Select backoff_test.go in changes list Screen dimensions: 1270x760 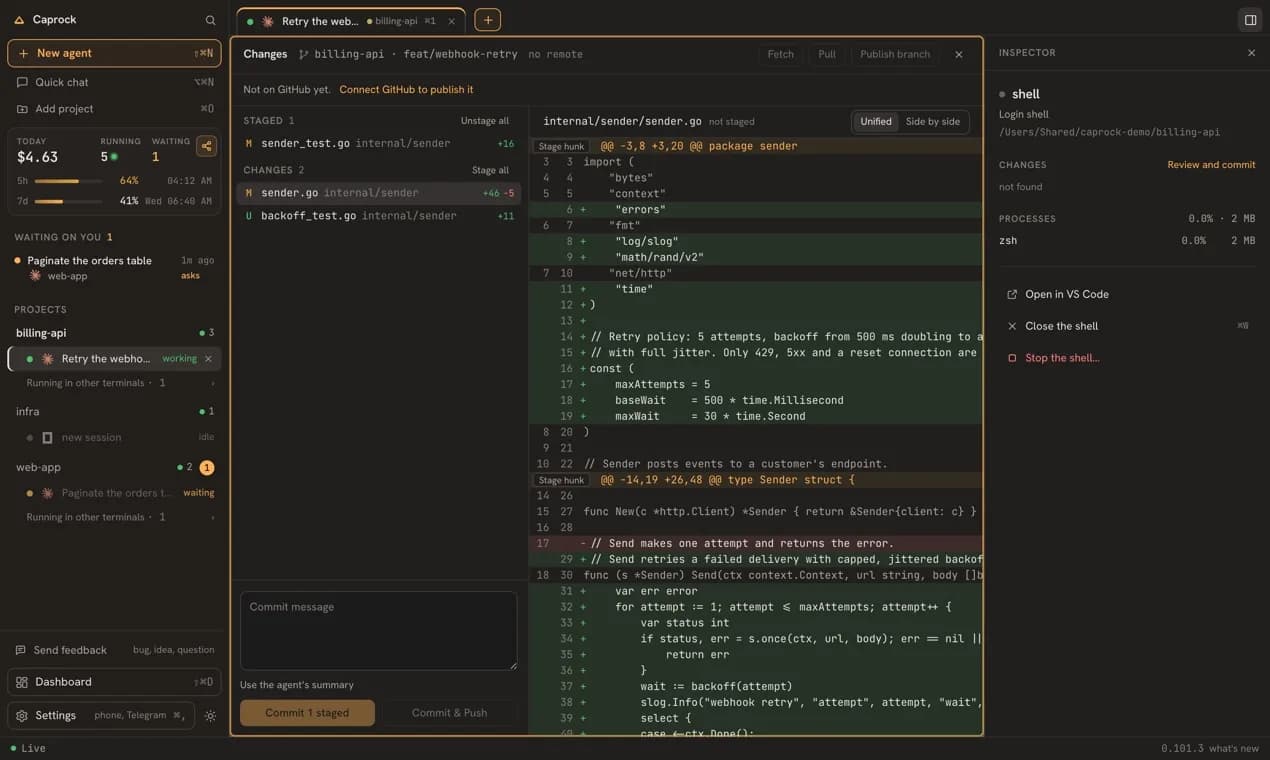(x=379, y=216)
